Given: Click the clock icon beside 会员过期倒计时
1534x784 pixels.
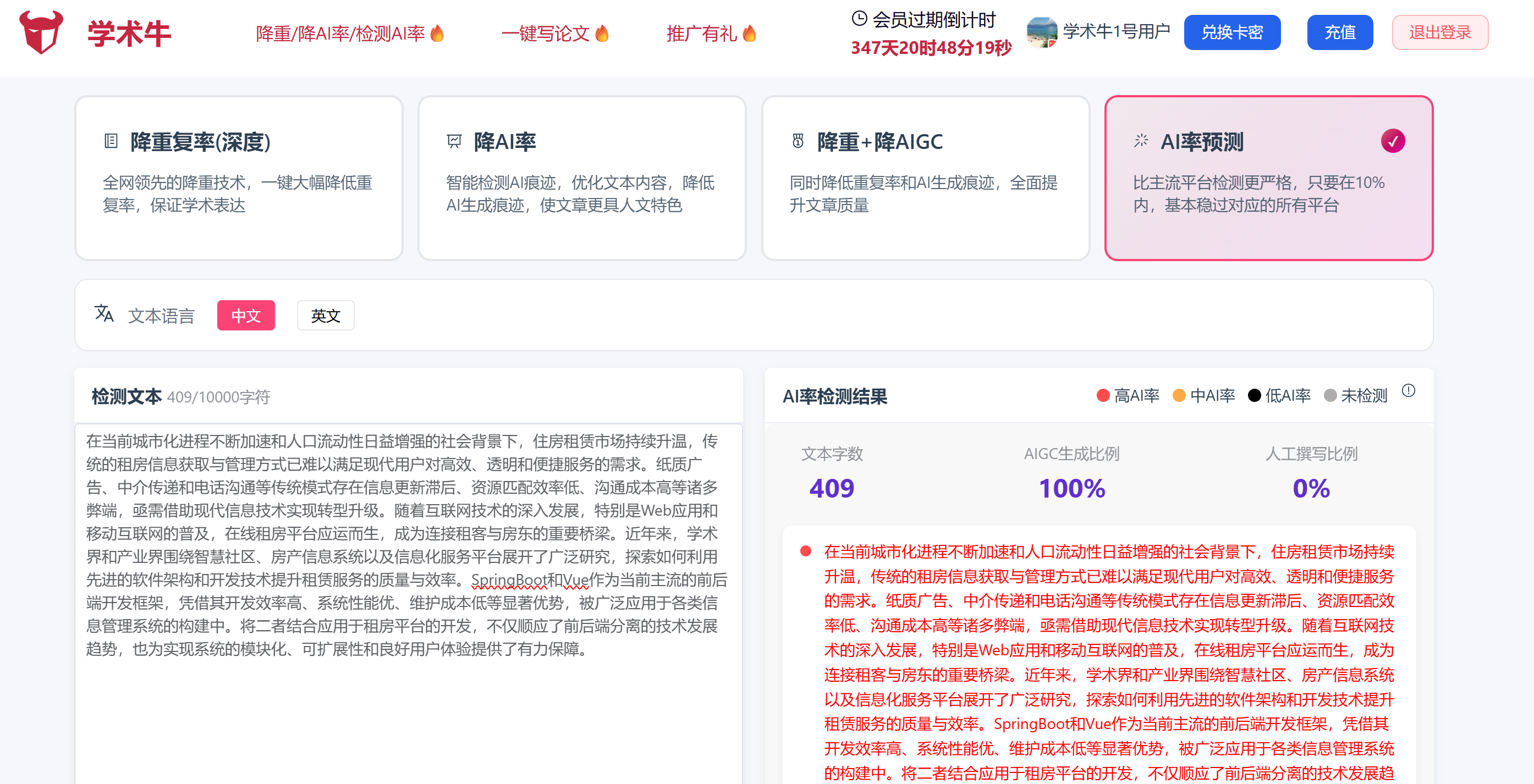Looking at the screenshot, I should click(859, 19).
